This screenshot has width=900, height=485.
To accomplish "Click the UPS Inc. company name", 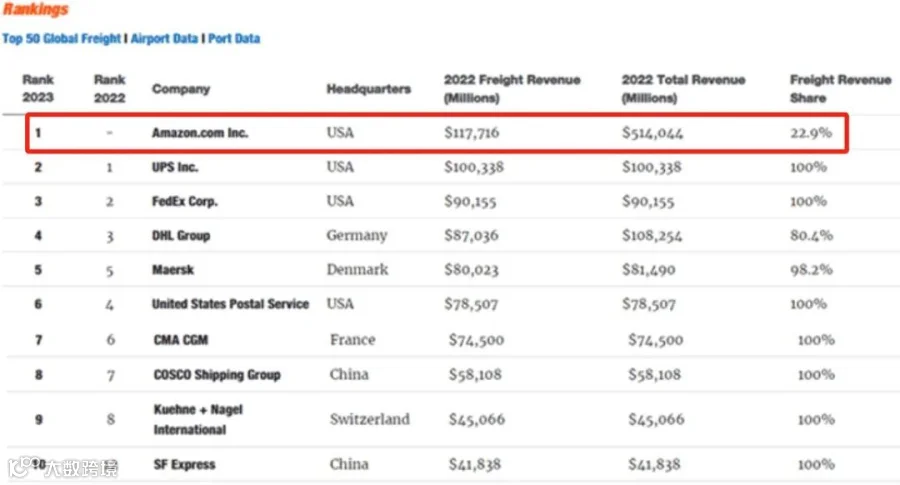I will point(175,167).
